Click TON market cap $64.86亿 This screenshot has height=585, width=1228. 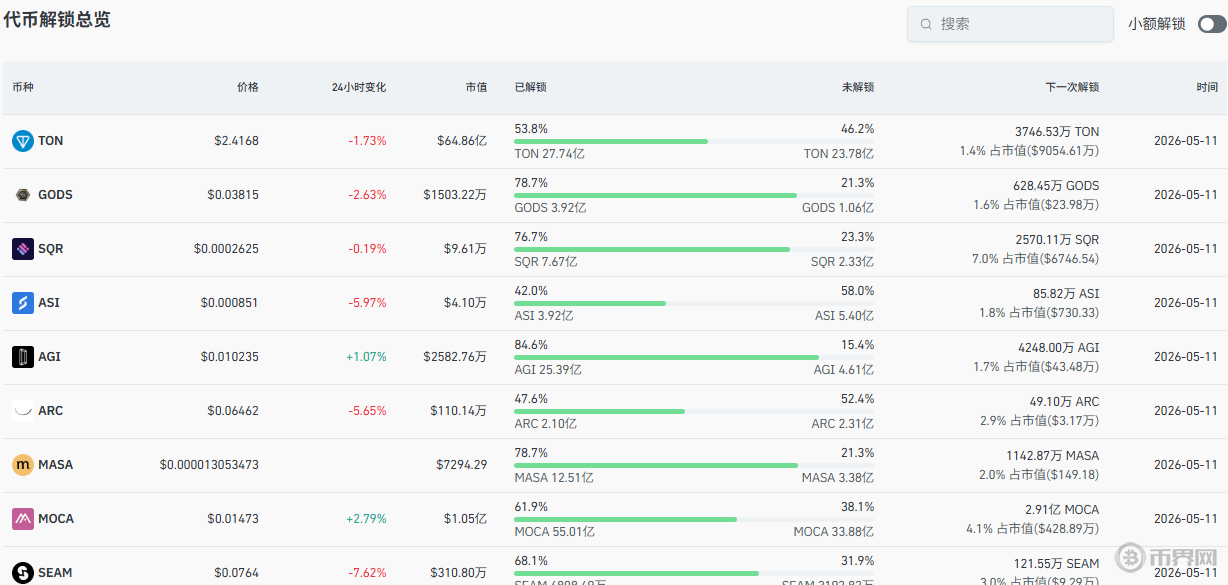[462, 141]
